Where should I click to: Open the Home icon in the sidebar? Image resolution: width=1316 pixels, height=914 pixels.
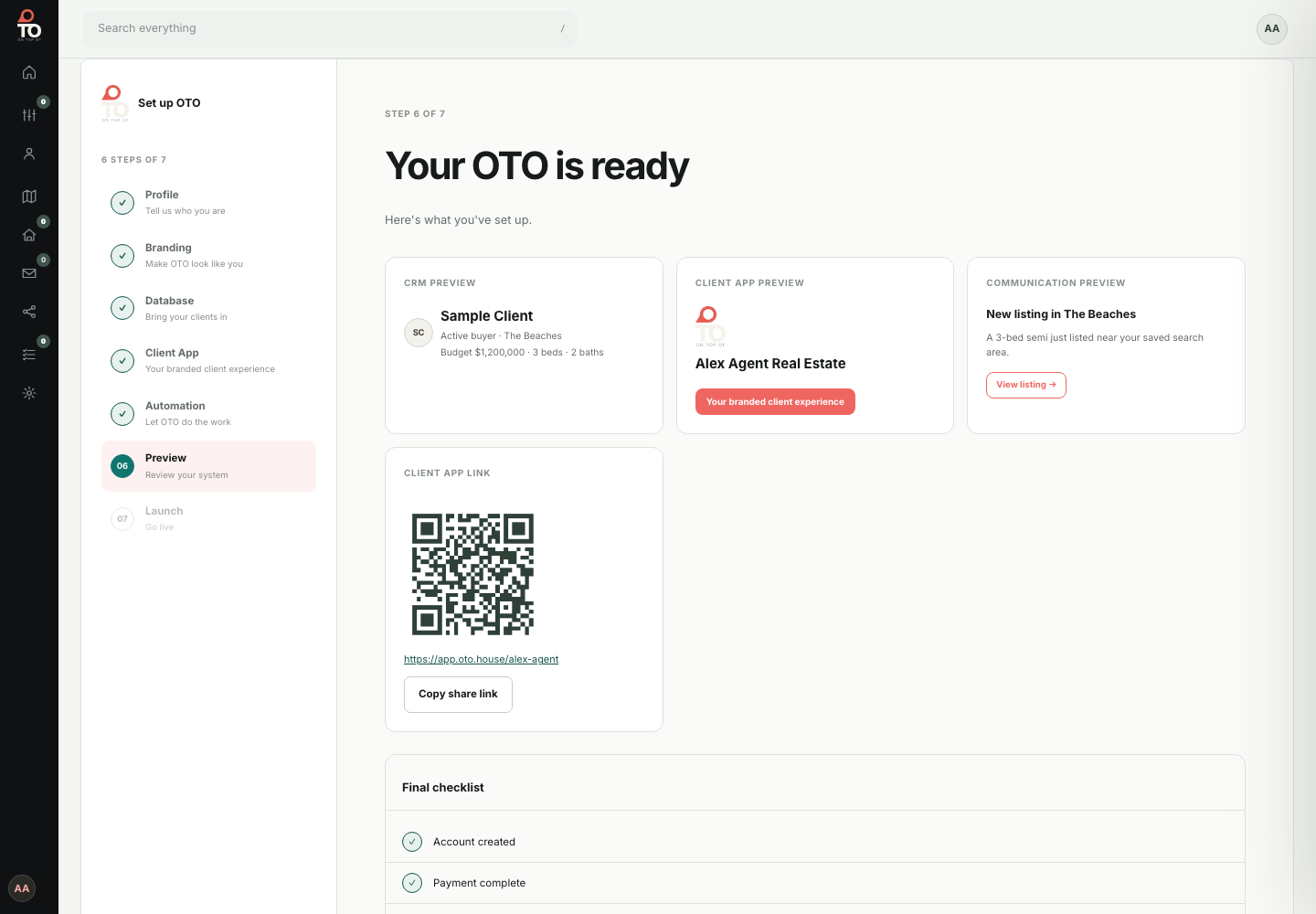point(29,72)
